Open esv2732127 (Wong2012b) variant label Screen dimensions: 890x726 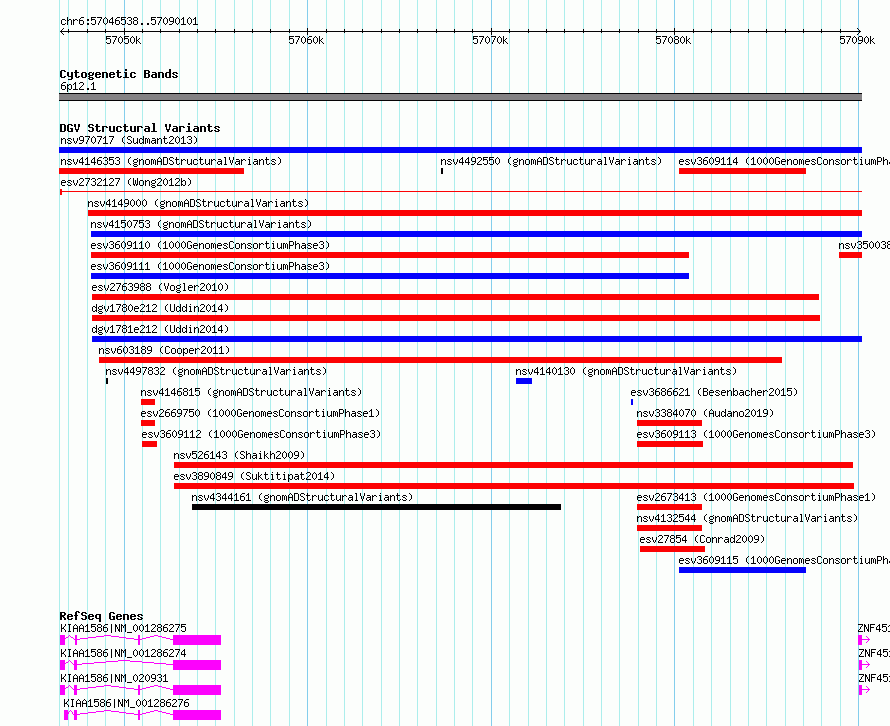pyautogui.click(x=126, y=182)
